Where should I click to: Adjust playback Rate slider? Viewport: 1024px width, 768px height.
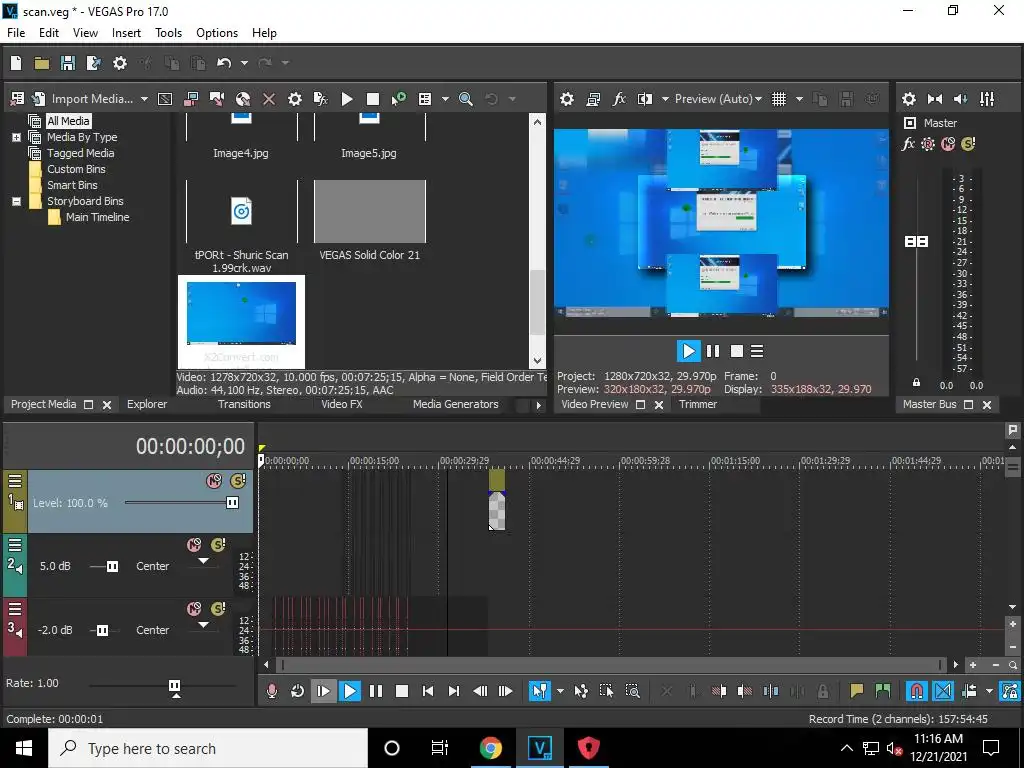pyautogui.click(x=174, y=685)
